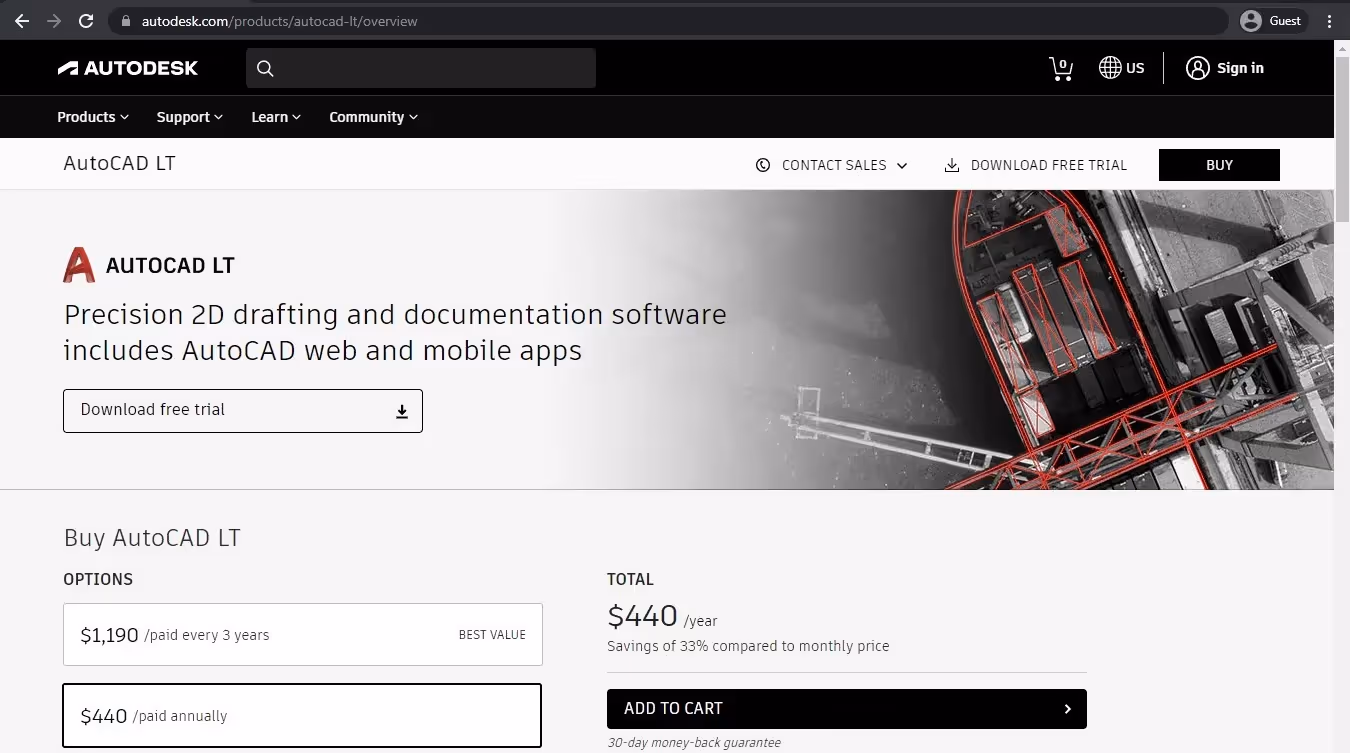Click the black BUY button
1350x753 pixels.
click(x=1219, y=165)
